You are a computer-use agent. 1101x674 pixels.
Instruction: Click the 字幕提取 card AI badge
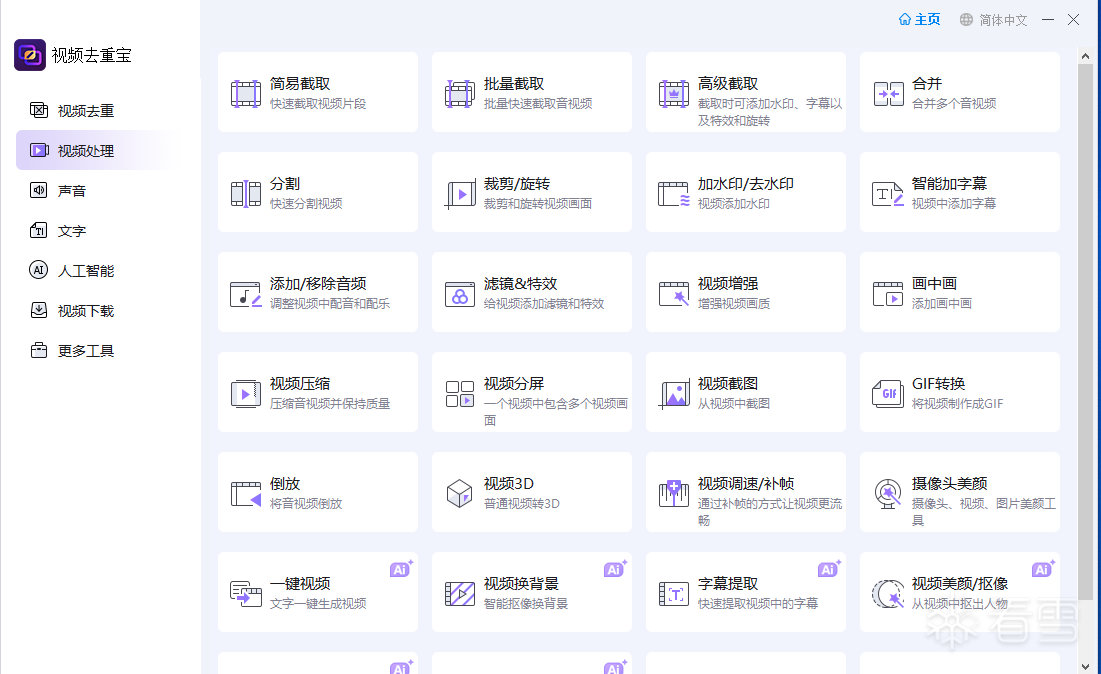click(x=830, y=569)
